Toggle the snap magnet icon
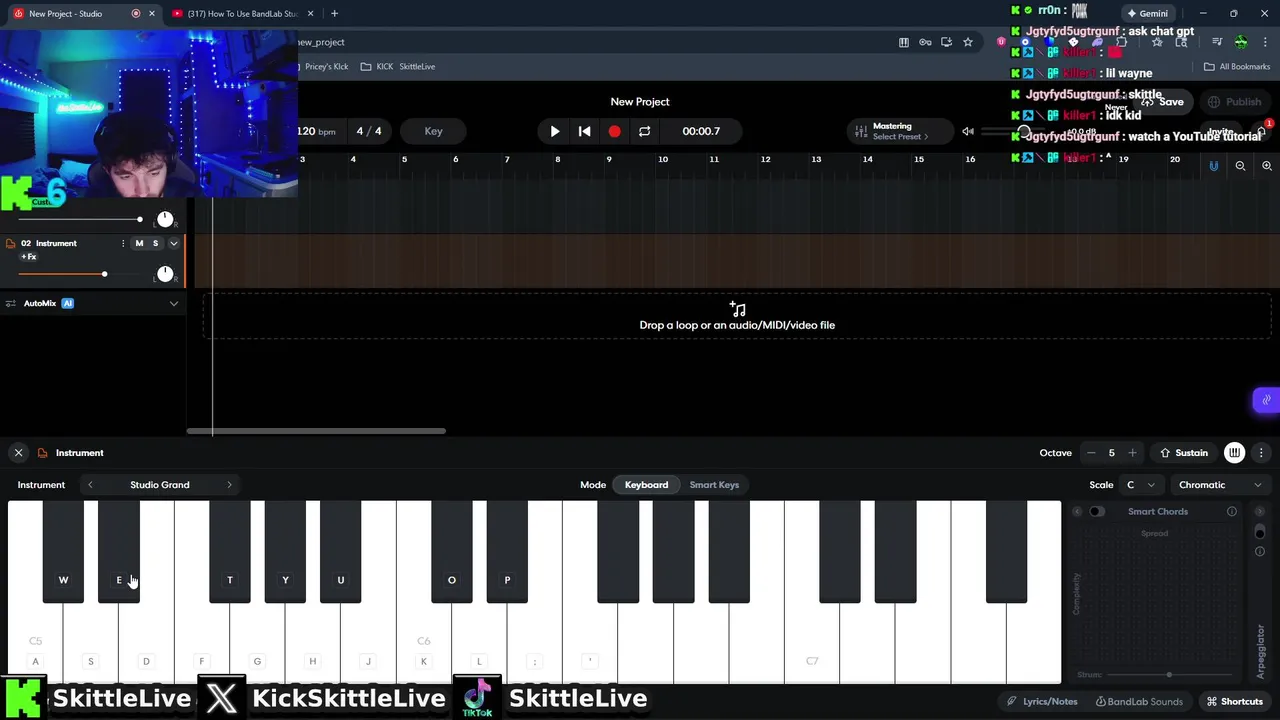This screenshot has height=720, width=1280. click(x=1214, y=166)
